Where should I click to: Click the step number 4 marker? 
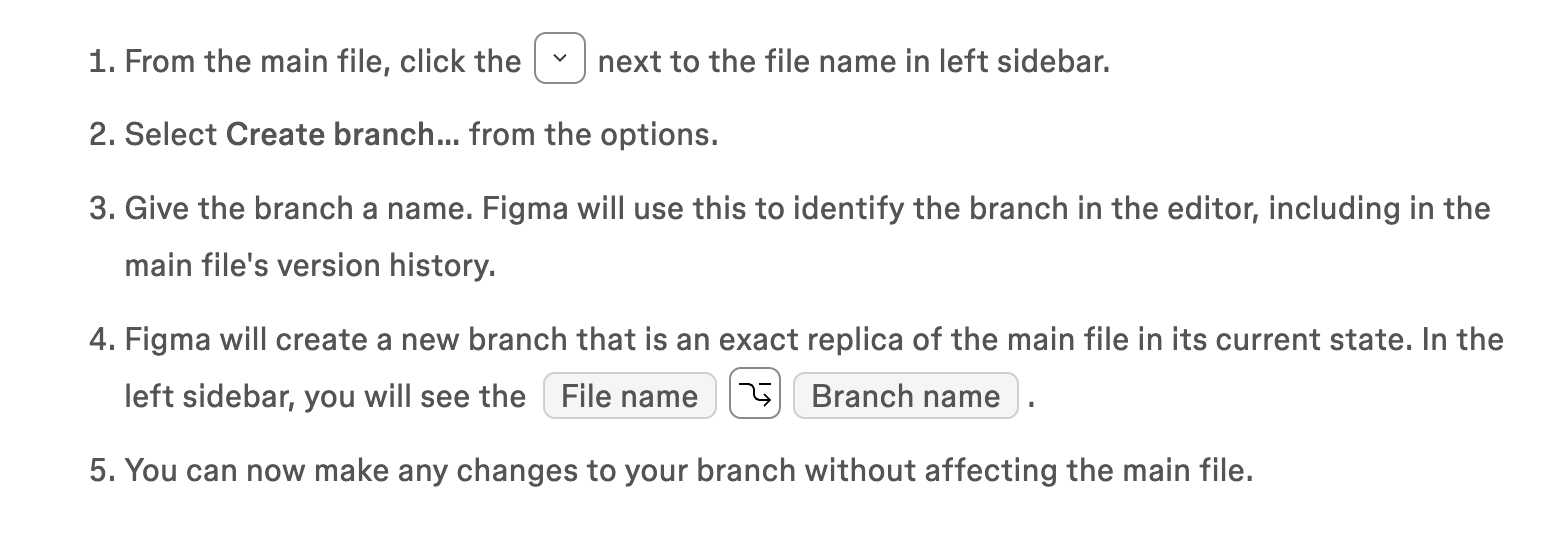pyautogui.click(x=103, y=339)
